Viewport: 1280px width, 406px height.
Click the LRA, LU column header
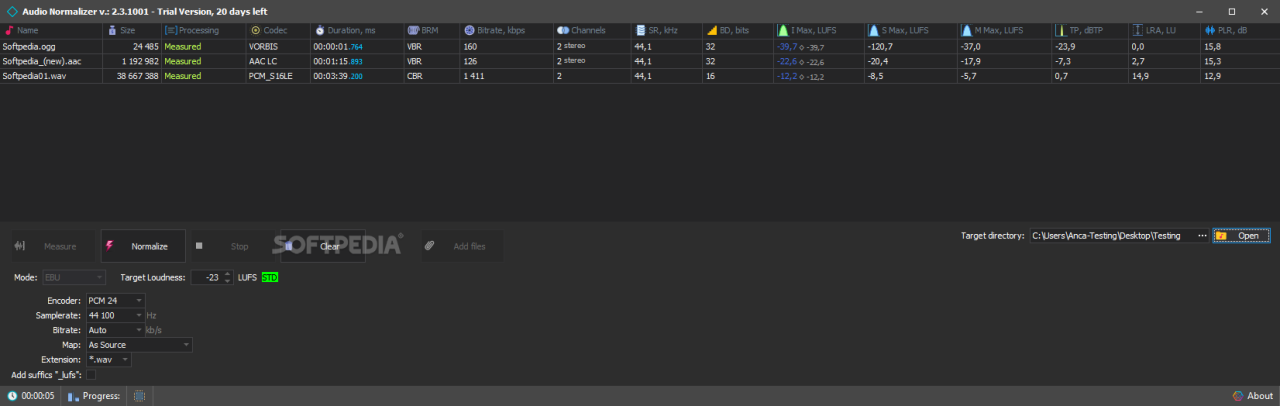point(1165,31)
